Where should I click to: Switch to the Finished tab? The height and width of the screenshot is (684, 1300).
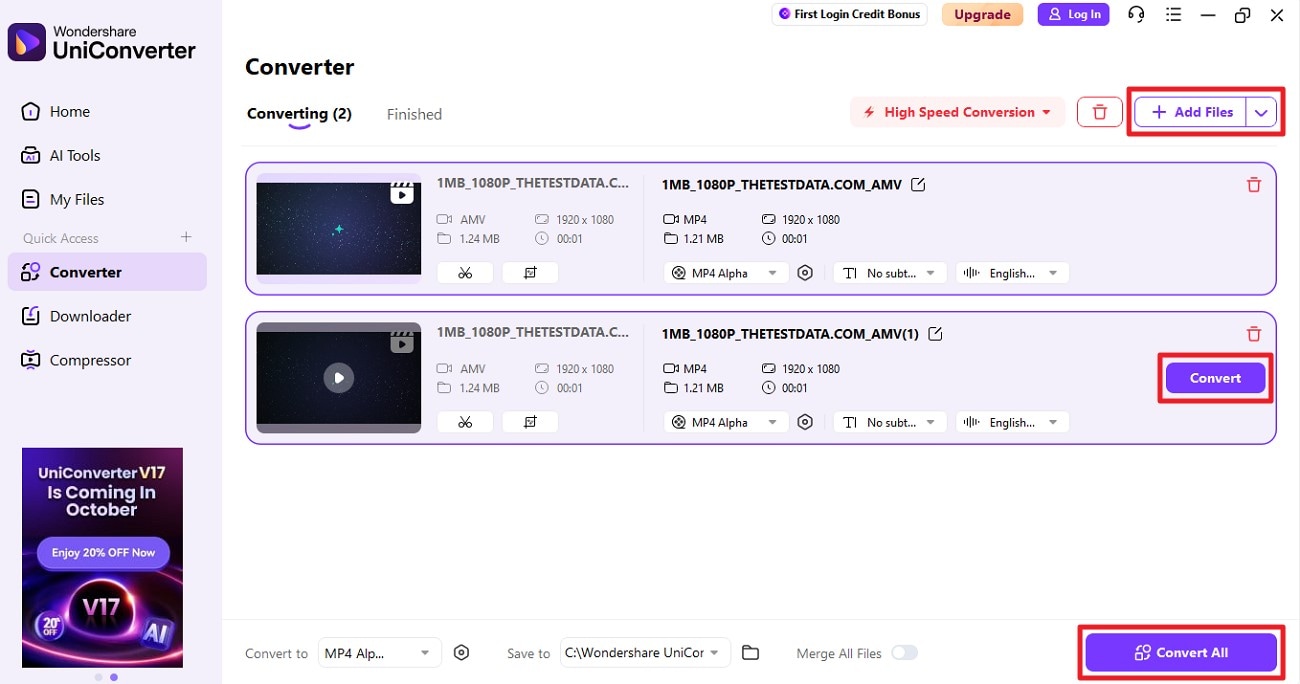click(414, 114)
